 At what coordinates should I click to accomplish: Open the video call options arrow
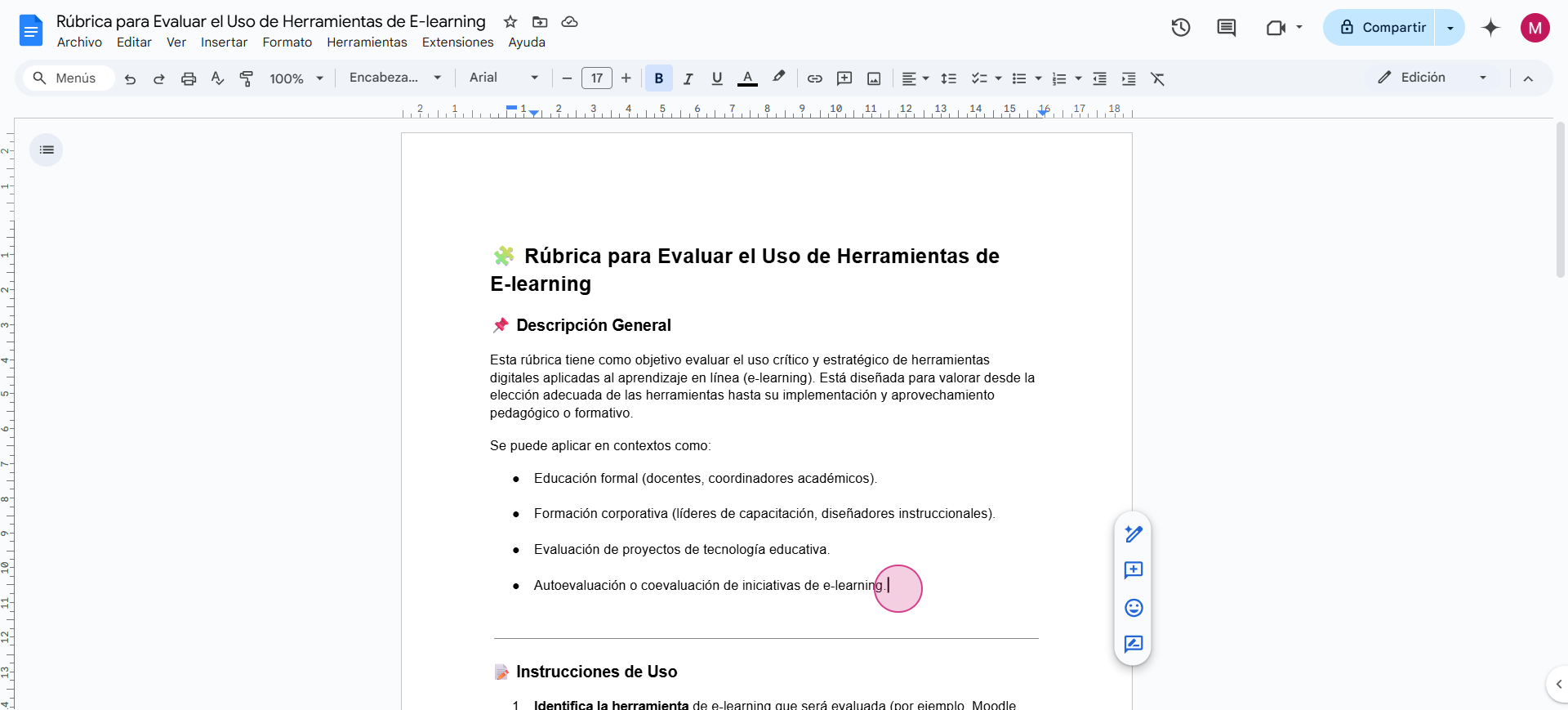coord(1299,28)
